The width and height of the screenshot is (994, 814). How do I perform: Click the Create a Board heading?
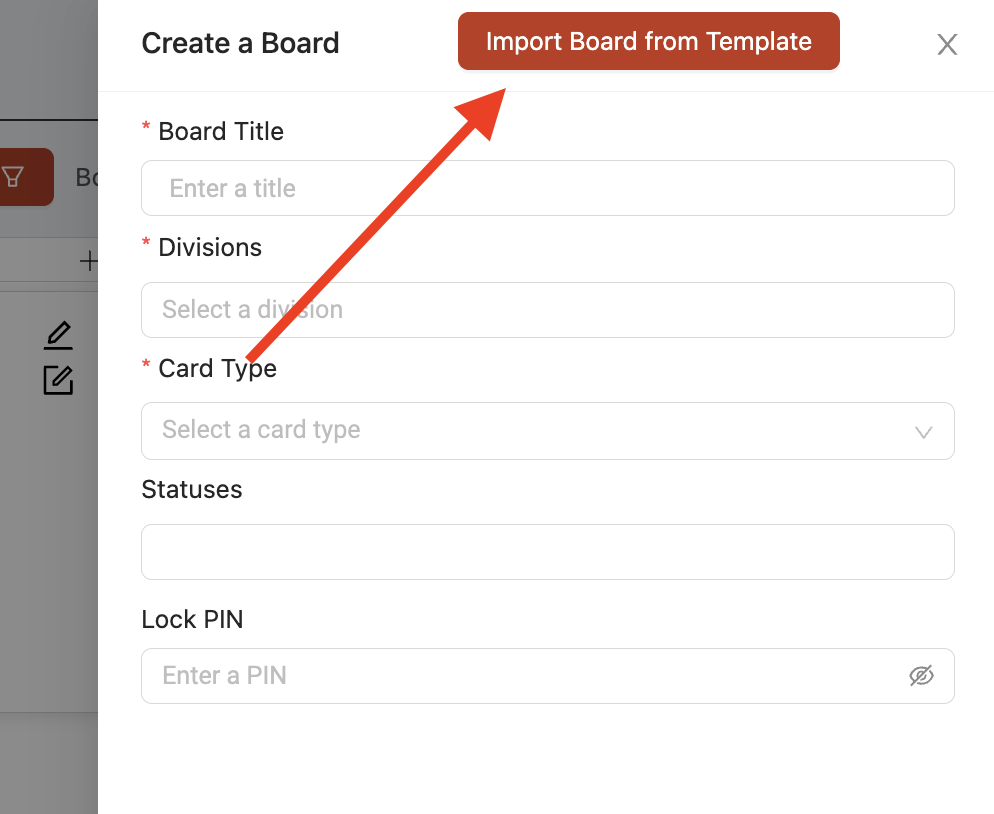point(240,43)
